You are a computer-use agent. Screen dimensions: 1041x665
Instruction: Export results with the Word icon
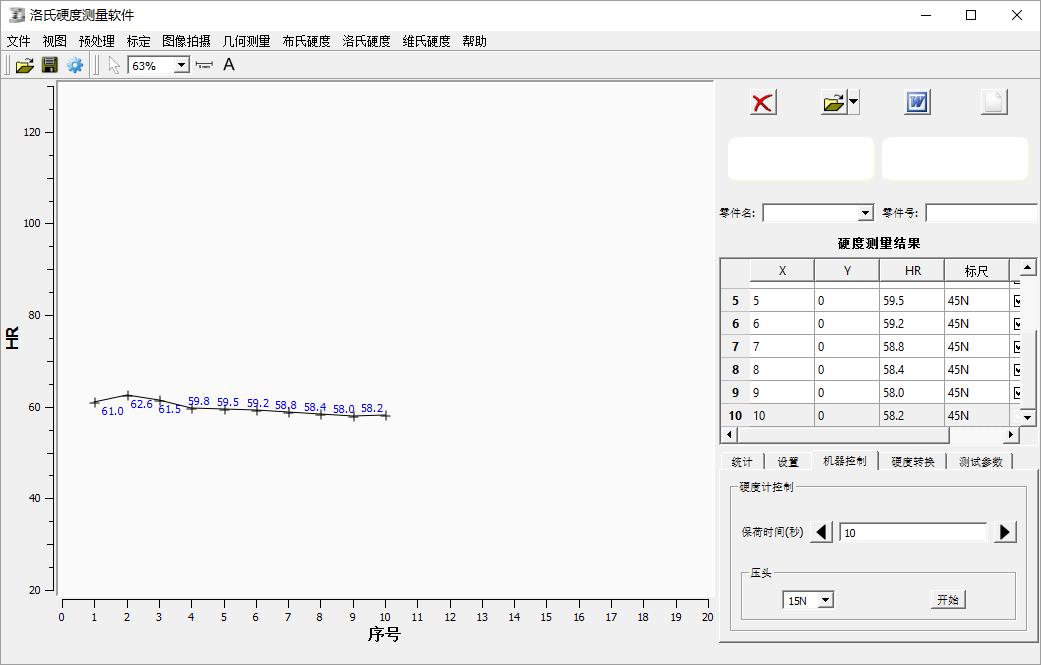[917, 102]
